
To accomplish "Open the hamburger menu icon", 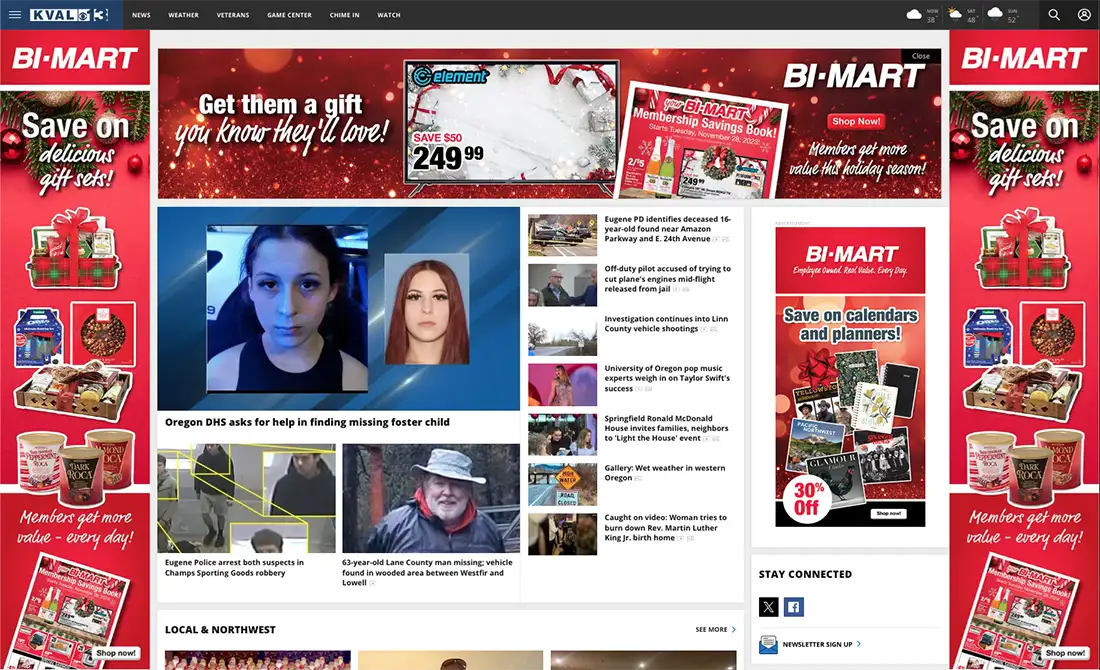I will point(15,14).
